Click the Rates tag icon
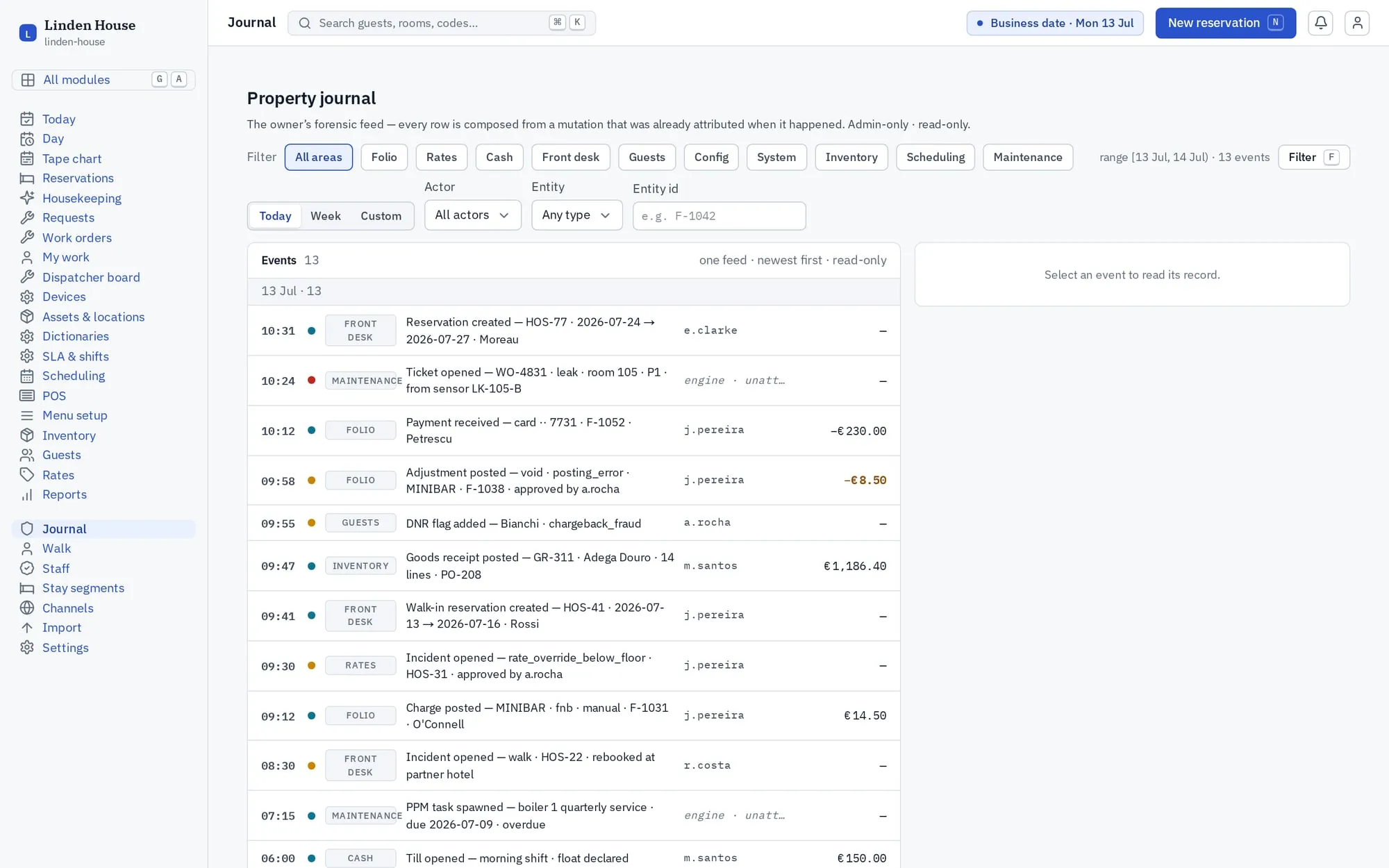Screen dimensions: 1389x868 27,475
